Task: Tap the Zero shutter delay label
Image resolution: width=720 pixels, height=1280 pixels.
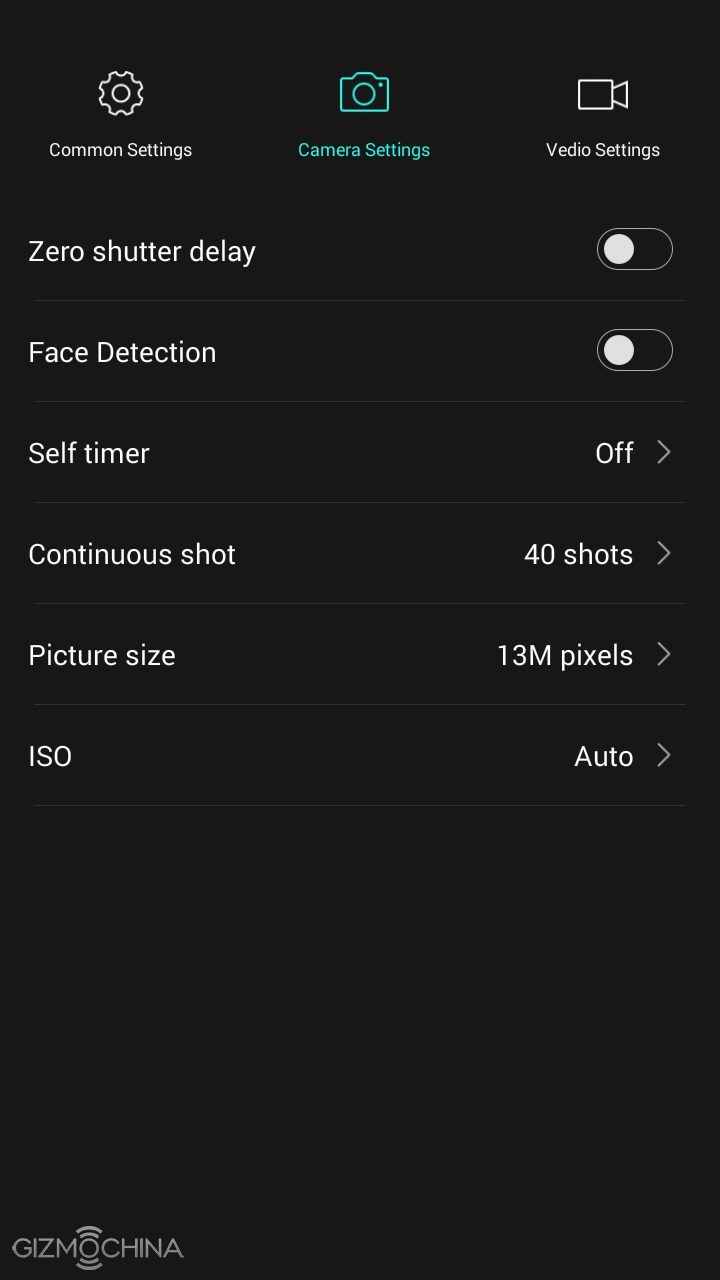Action: pyautogui.click(x=142, y=251)
